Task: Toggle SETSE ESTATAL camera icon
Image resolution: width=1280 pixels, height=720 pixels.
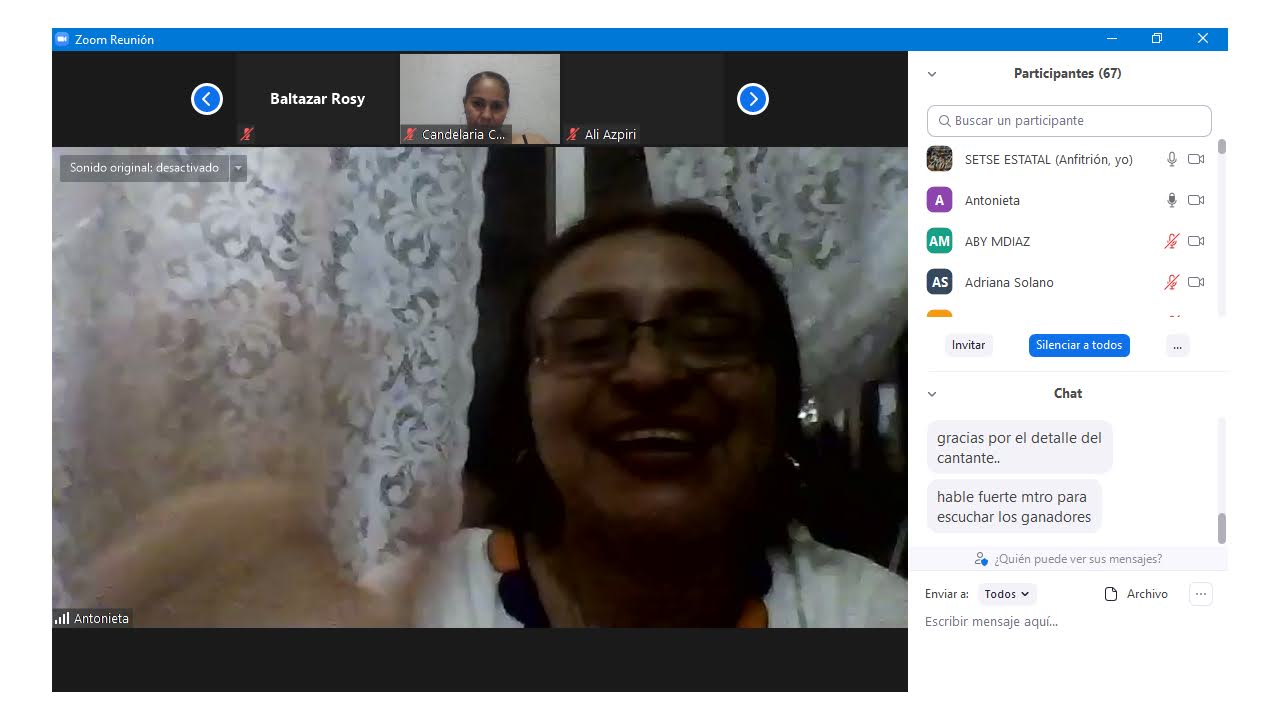Action: (1196, 159)
